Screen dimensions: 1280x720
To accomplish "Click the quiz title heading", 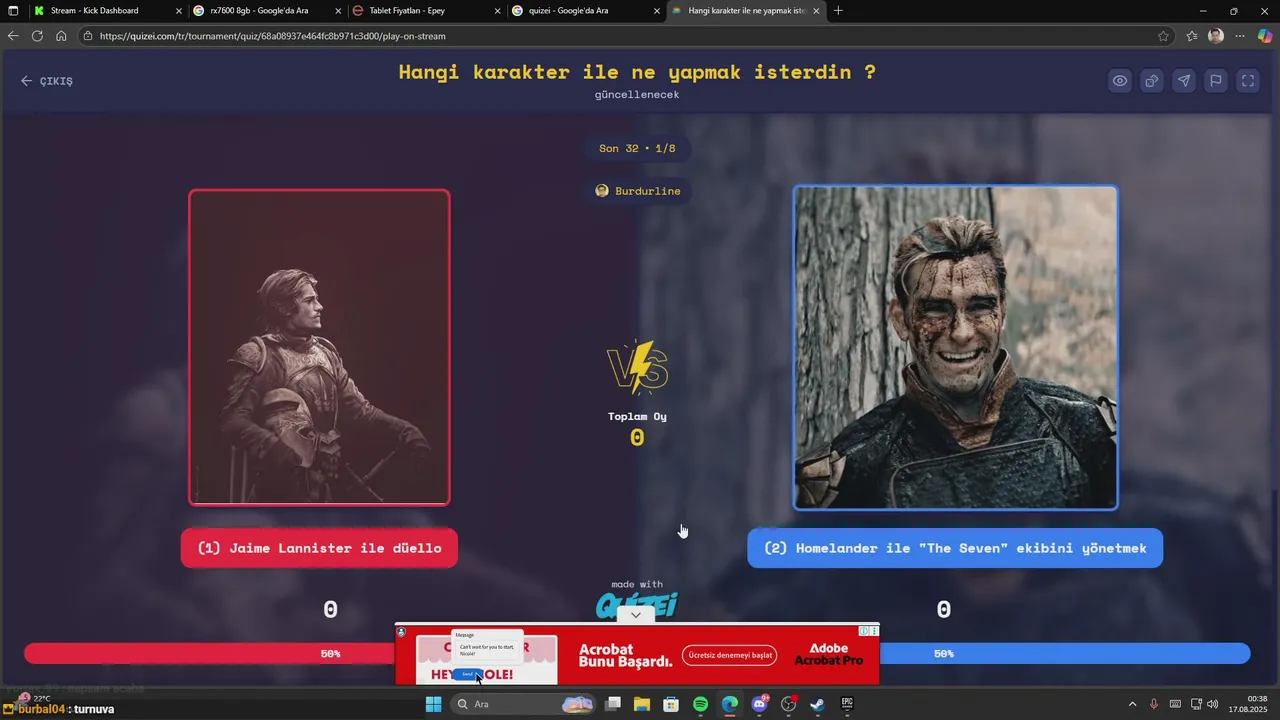I will (x=637, y=72).
